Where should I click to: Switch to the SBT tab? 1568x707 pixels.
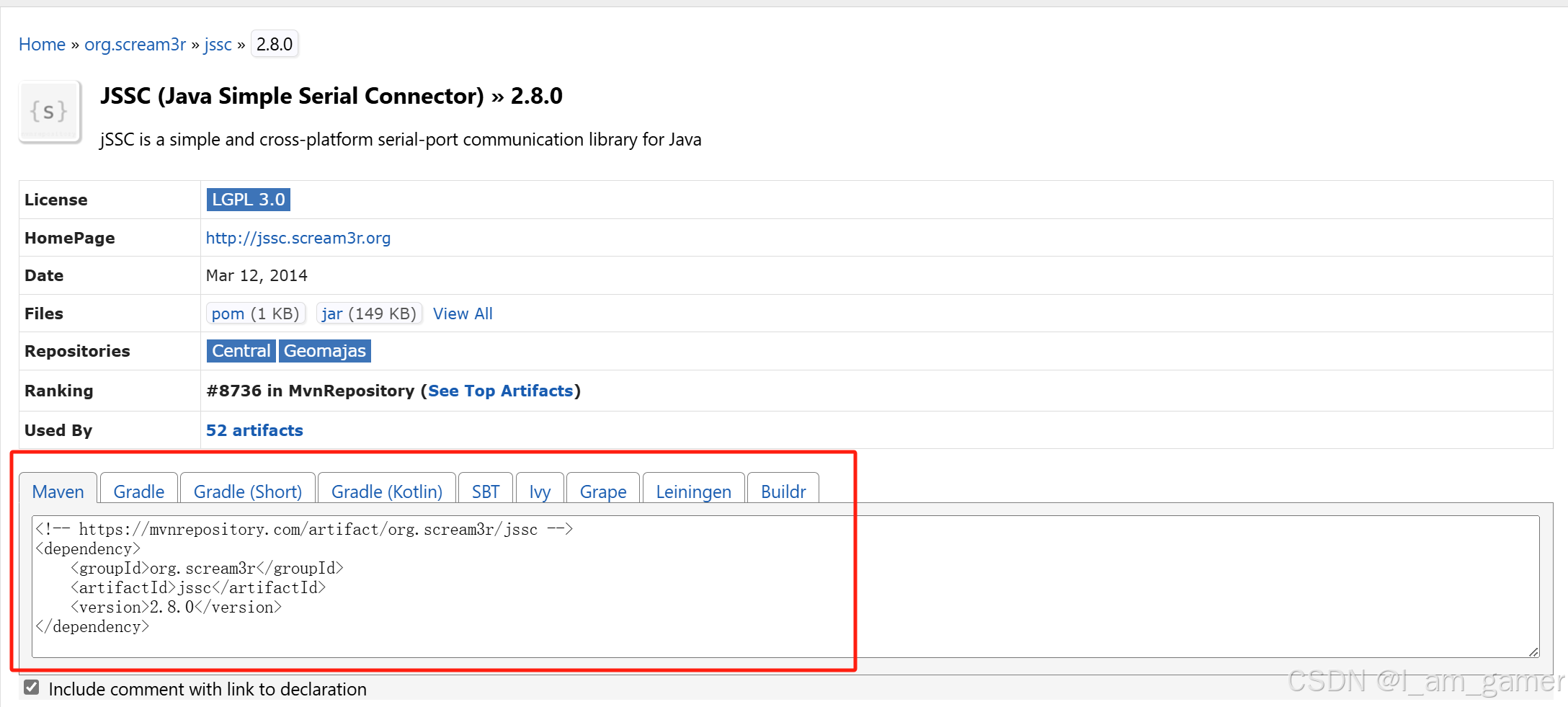coord(486,489)
